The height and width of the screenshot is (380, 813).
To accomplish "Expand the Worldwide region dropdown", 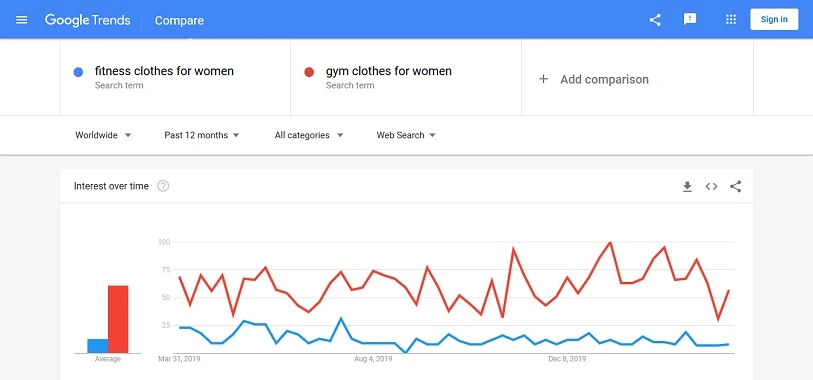I will point(103,135).
